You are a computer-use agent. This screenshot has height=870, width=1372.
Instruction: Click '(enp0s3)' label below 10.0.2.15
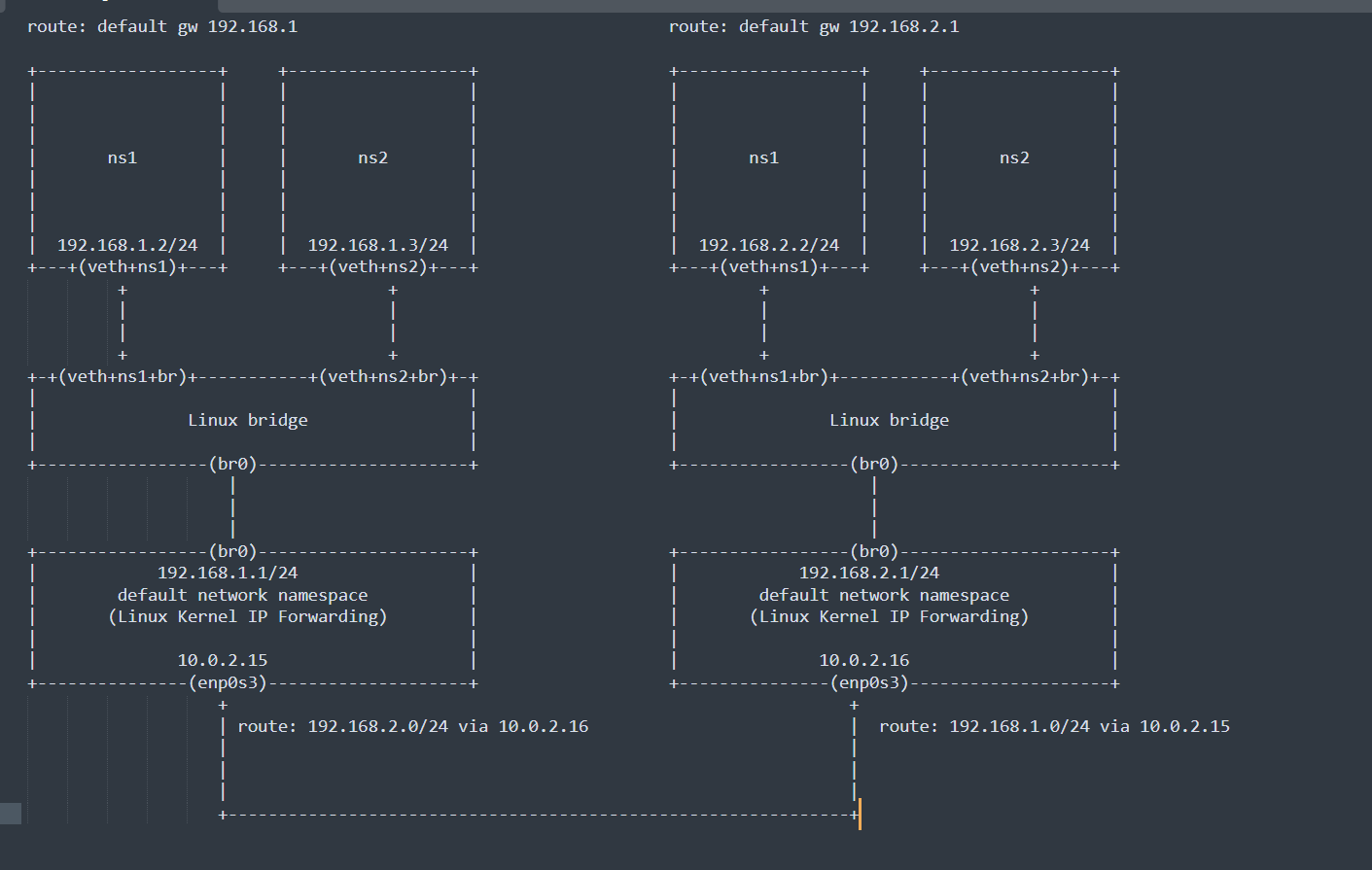(228, 682)
